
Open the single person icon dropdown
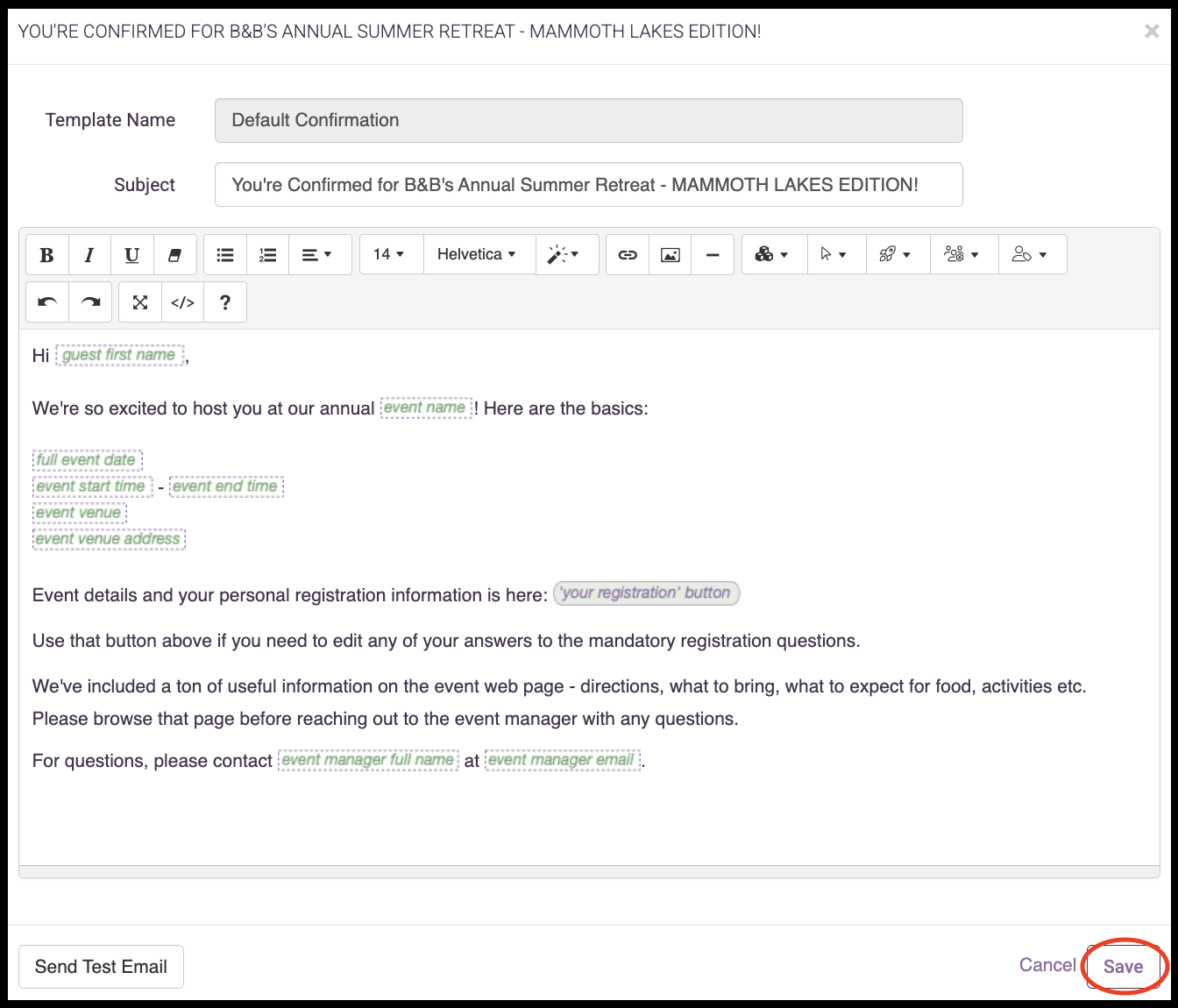click(x=1033, y=255)
